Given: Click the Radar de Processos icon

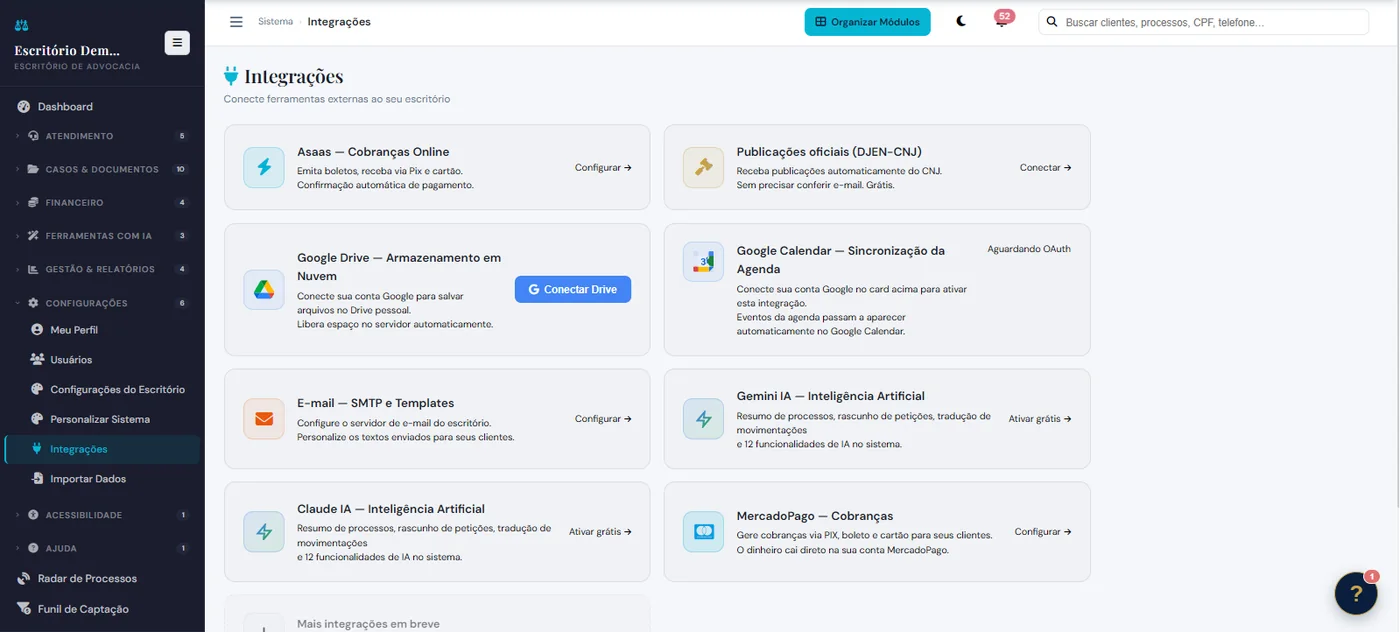Looking at the screenshot, I should [x=24, y=579].
